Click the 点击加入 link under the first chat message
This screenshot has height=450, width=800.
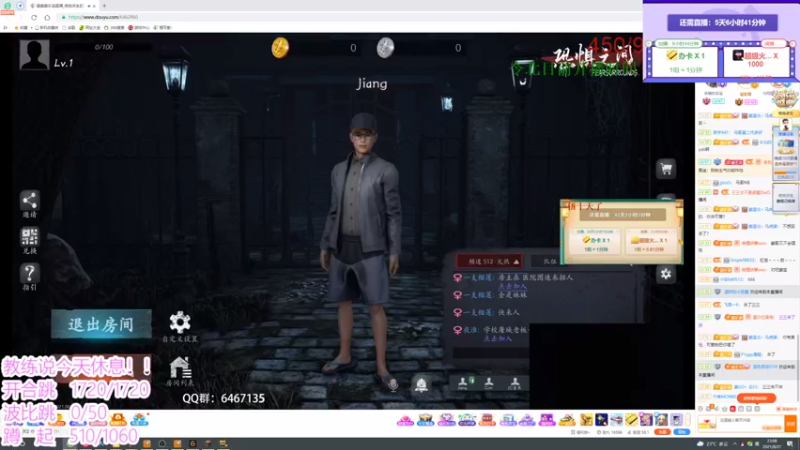coord(512,286)
